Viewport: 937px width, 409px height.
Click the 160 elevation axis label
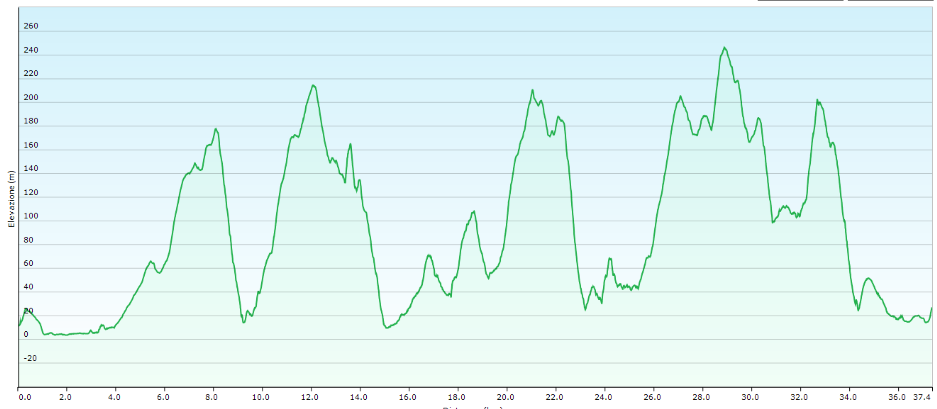[x=30, y=145]
